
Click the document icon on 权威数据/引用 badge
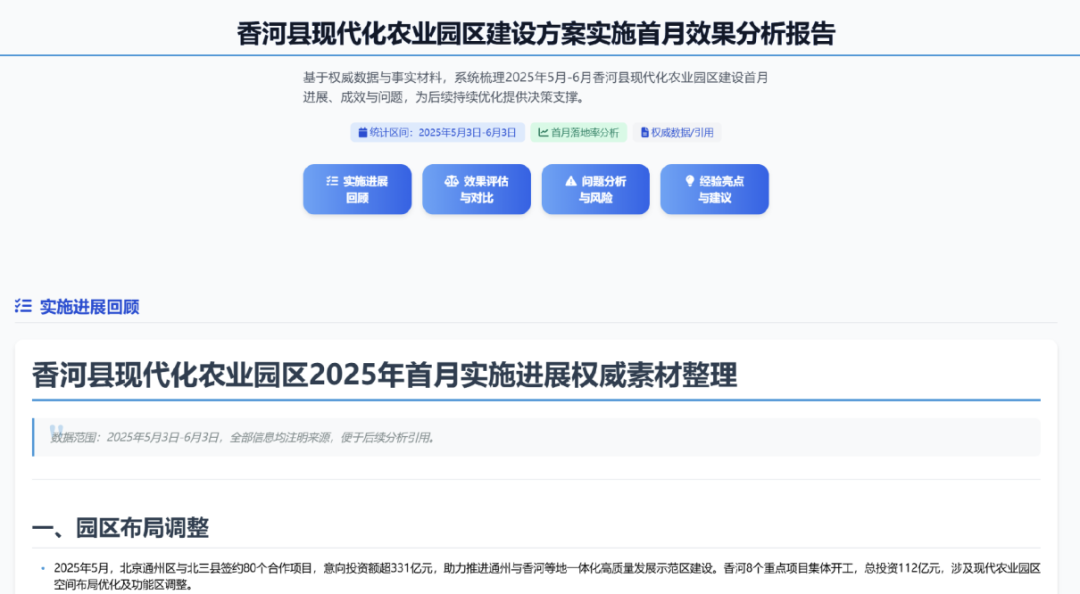(644, 132)
